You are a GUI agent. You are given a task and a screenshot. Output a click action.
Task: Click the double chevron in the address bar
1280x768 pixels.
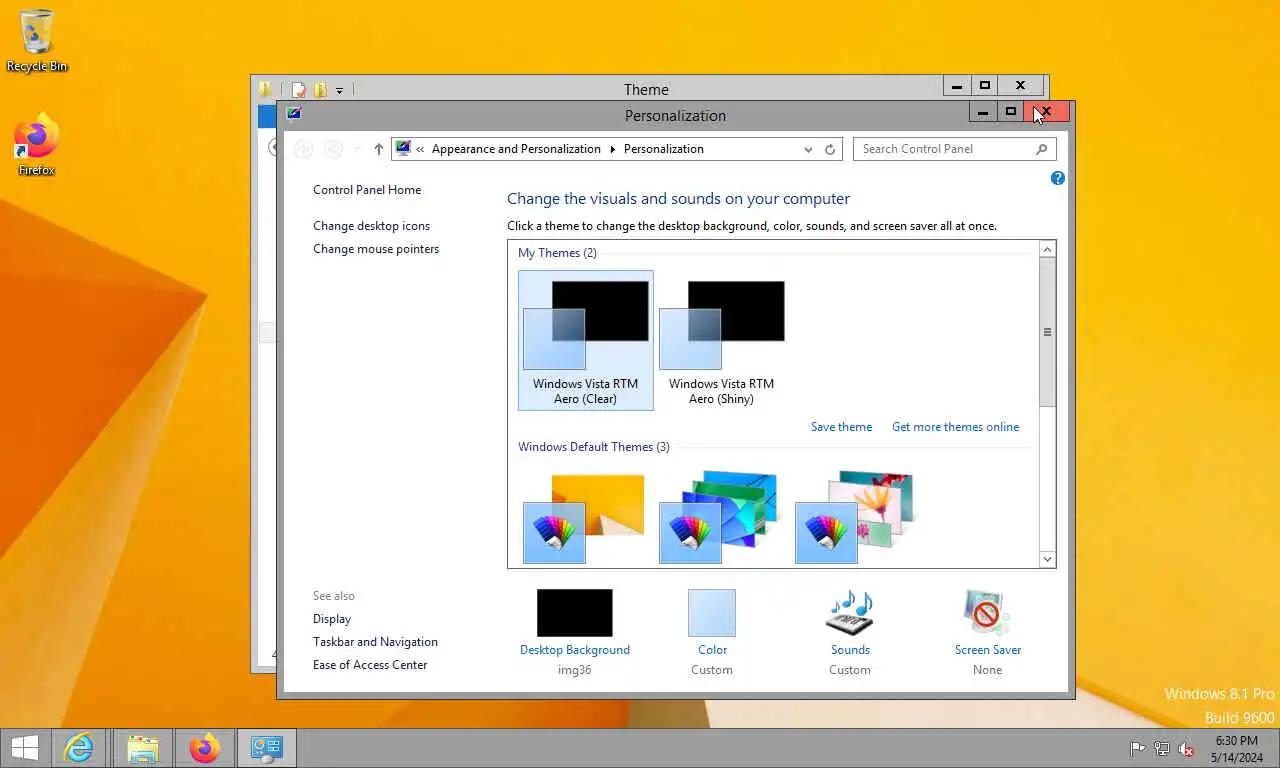421,149
